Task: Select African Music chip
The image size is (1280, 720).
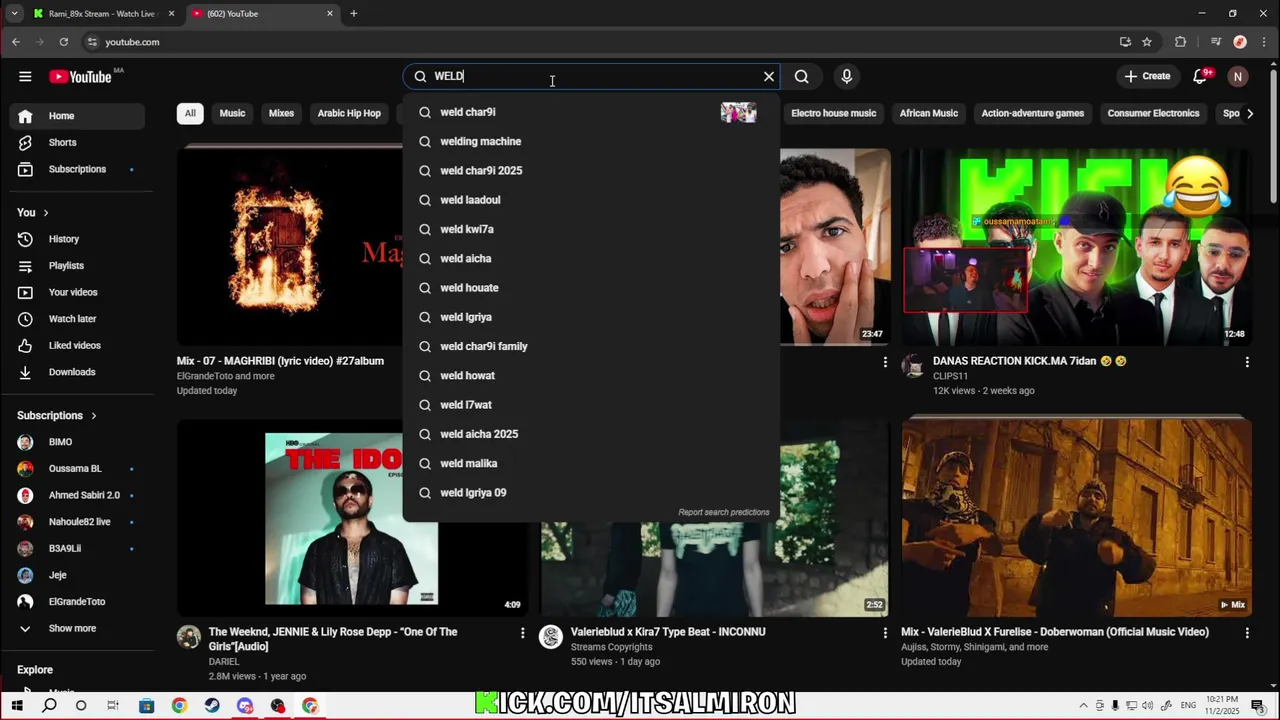Action: [x=929, y=114]
